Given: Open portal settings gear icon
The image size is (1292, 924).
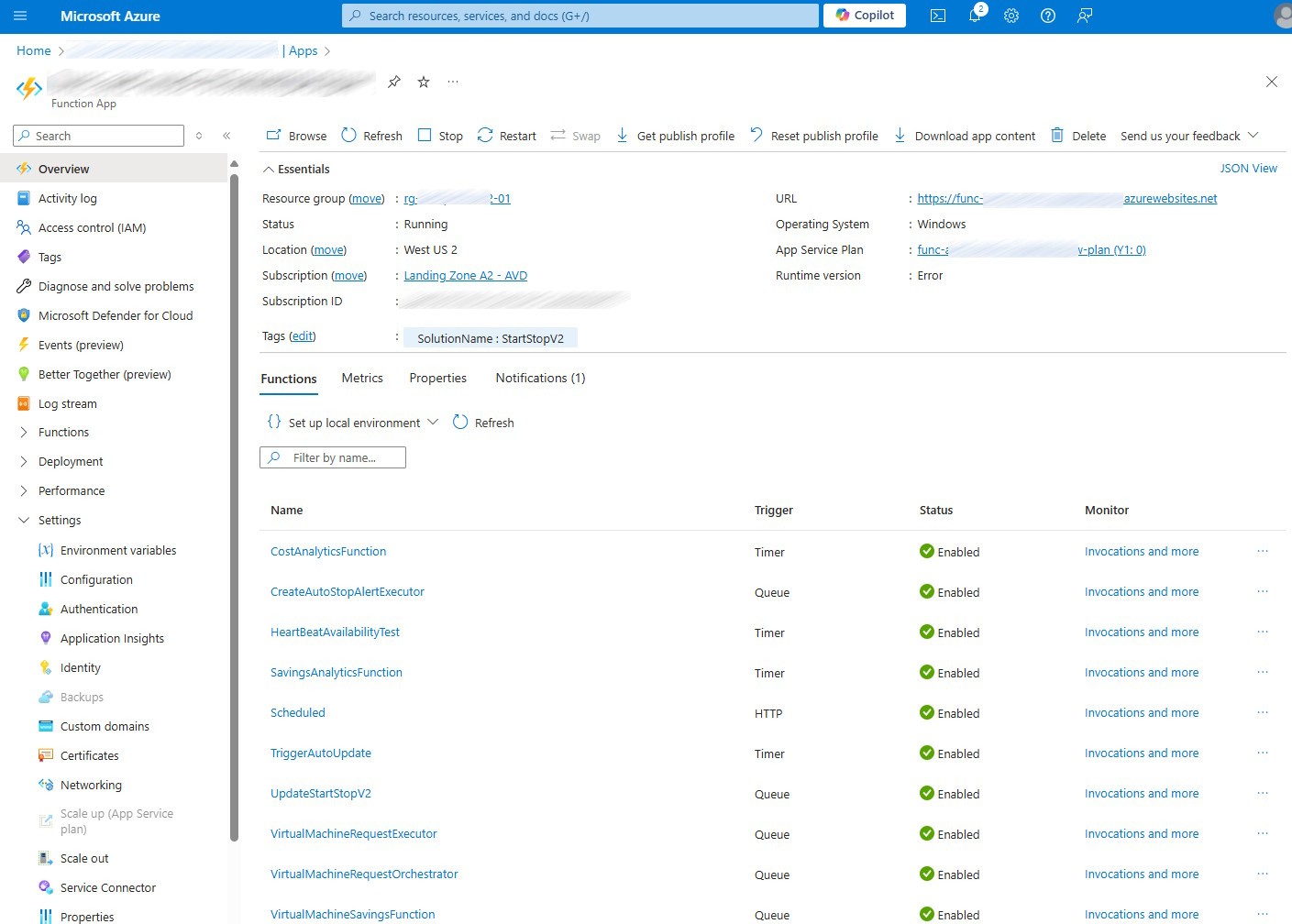Looking at the screenshot, I should point(1011,16).
